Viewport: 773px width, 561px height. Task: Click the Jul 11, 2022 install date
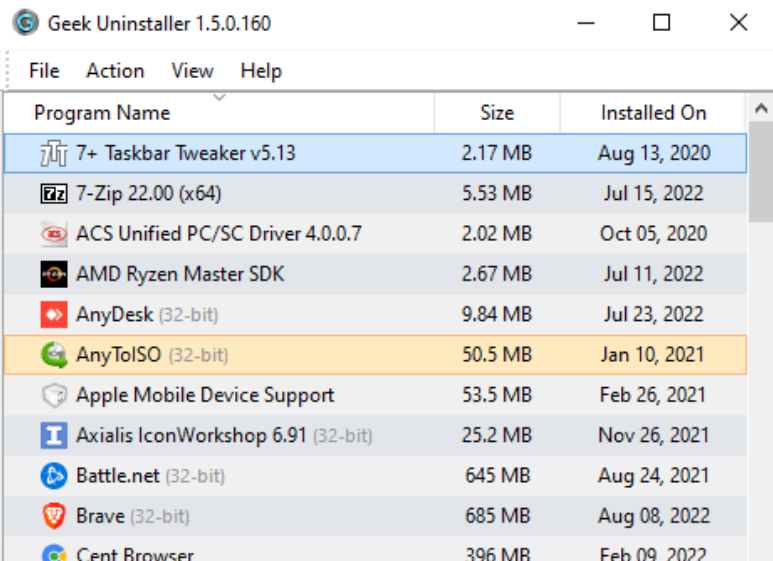point(654,274)
